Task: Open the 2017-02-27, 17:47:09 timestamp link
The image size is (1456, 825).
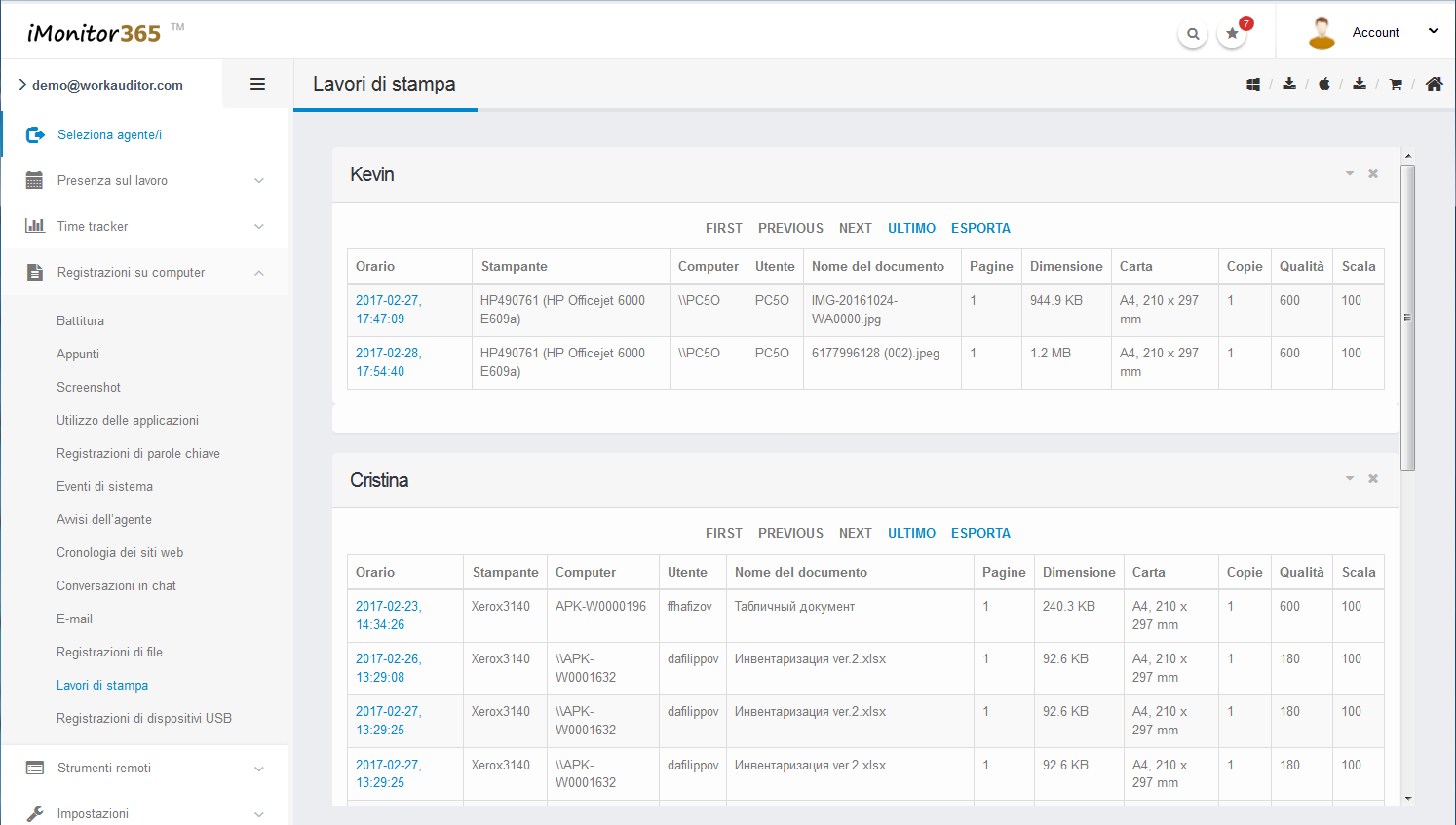Action: [x=388, y=310]
